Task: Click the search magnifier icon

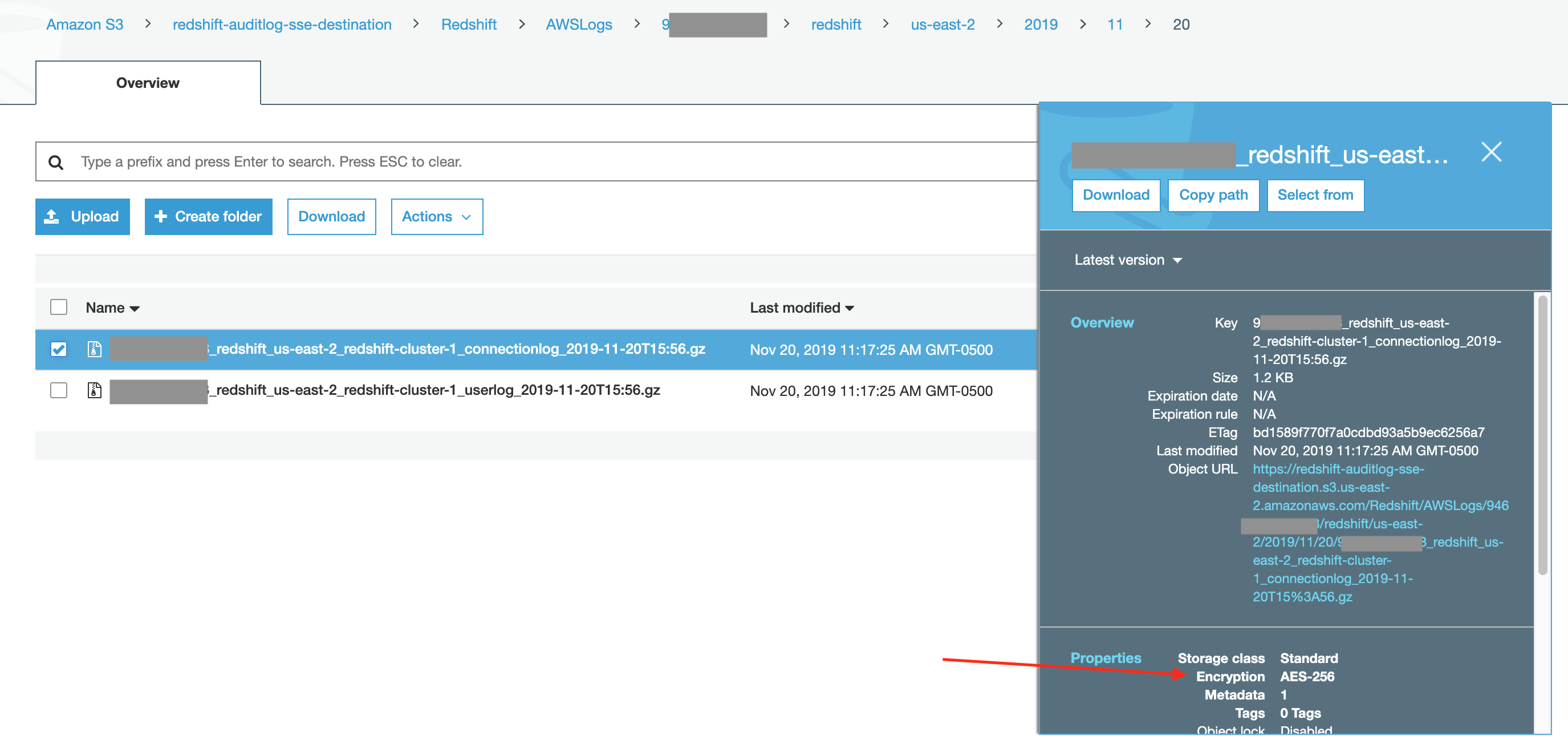Action: tap(55, 162)
